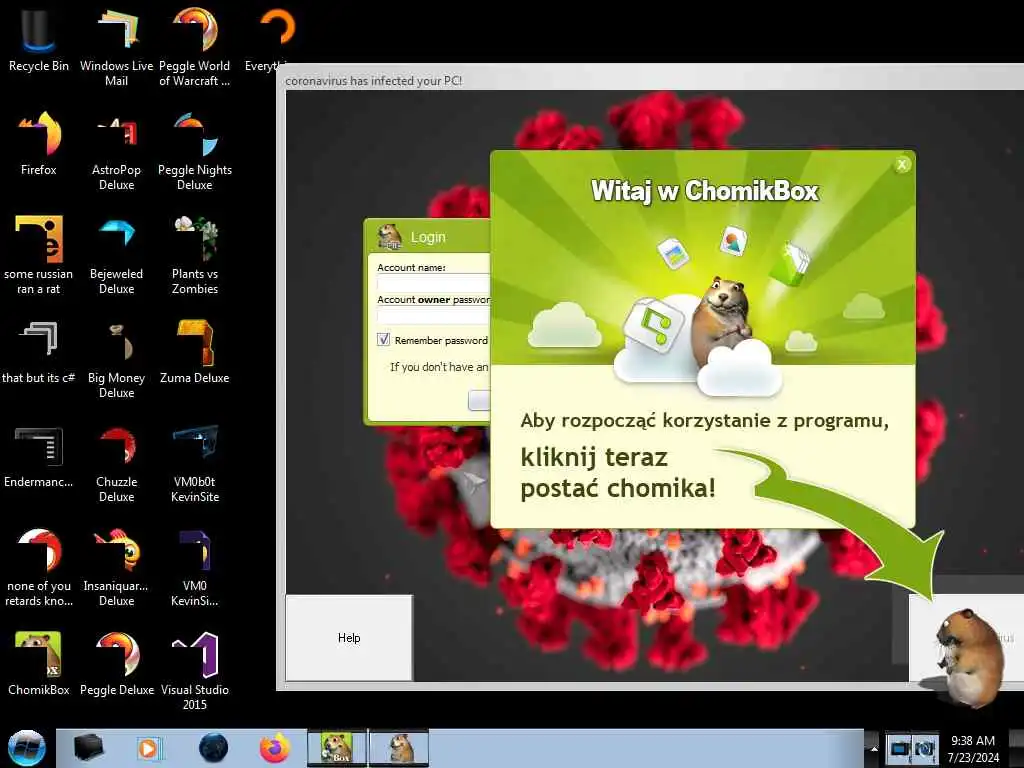Select Peggle Nights Deluxe icon
Screen dimensions: 1024x768
[x=195, y=152]
